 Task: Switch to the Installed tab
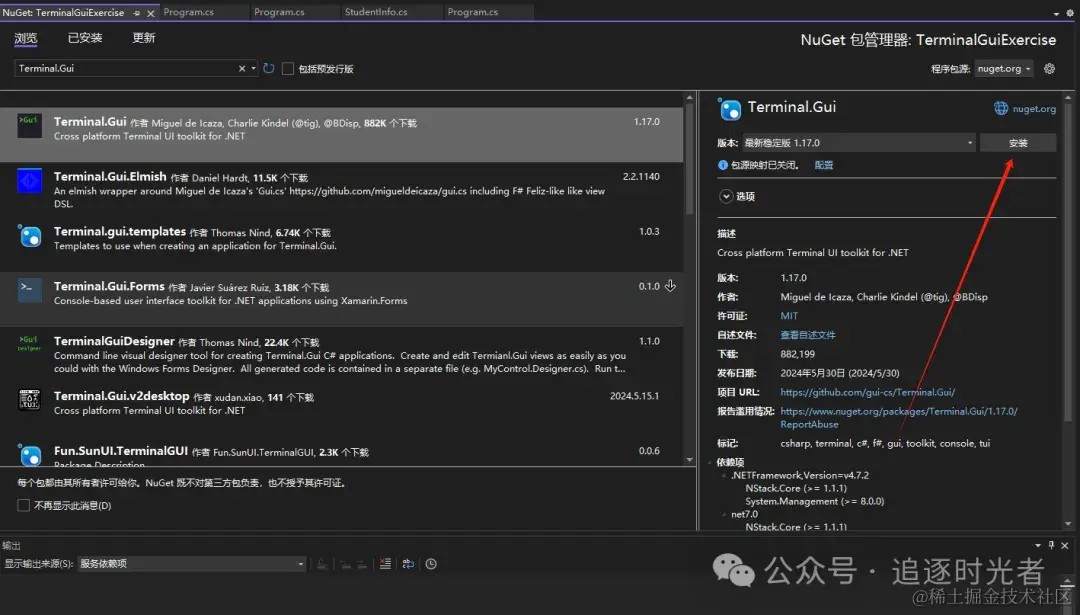click(85, 38)
